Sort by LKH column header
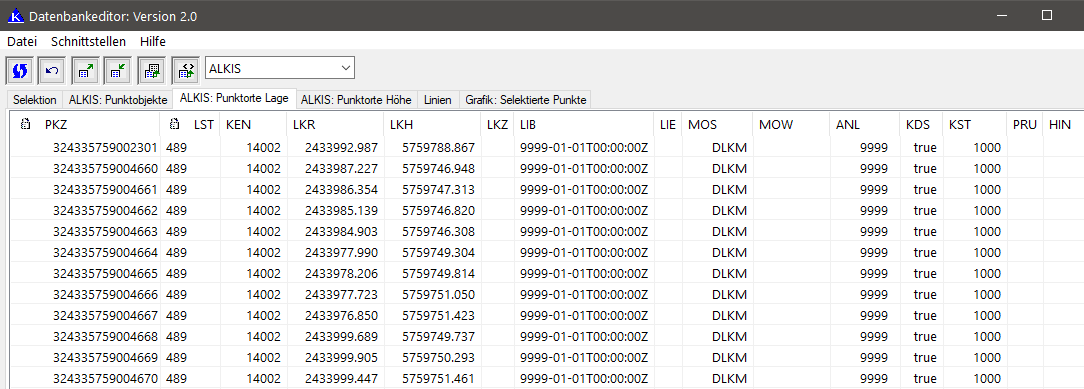Image resolution: width=1084 pixels, height=389 pixels. click(x=401, y=125)
